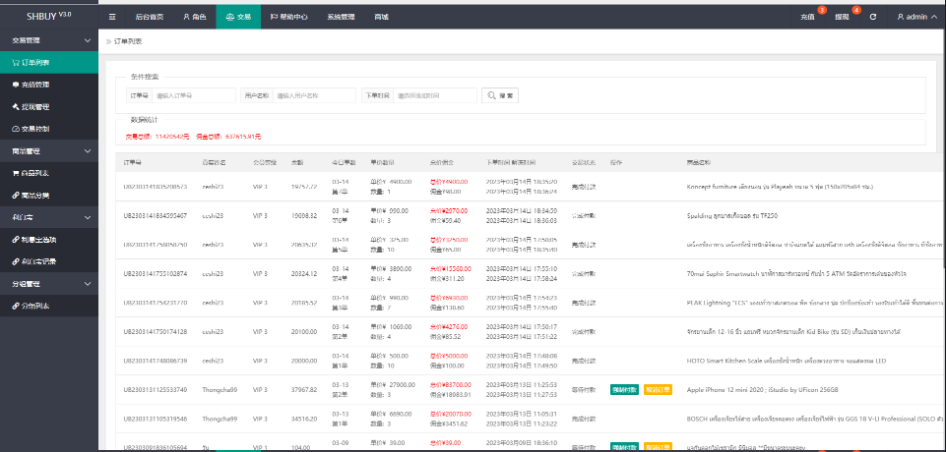946x452 pixels.
Task: Click orange button in order UB2303091836105694 row
Action: [x=658, y=447]
